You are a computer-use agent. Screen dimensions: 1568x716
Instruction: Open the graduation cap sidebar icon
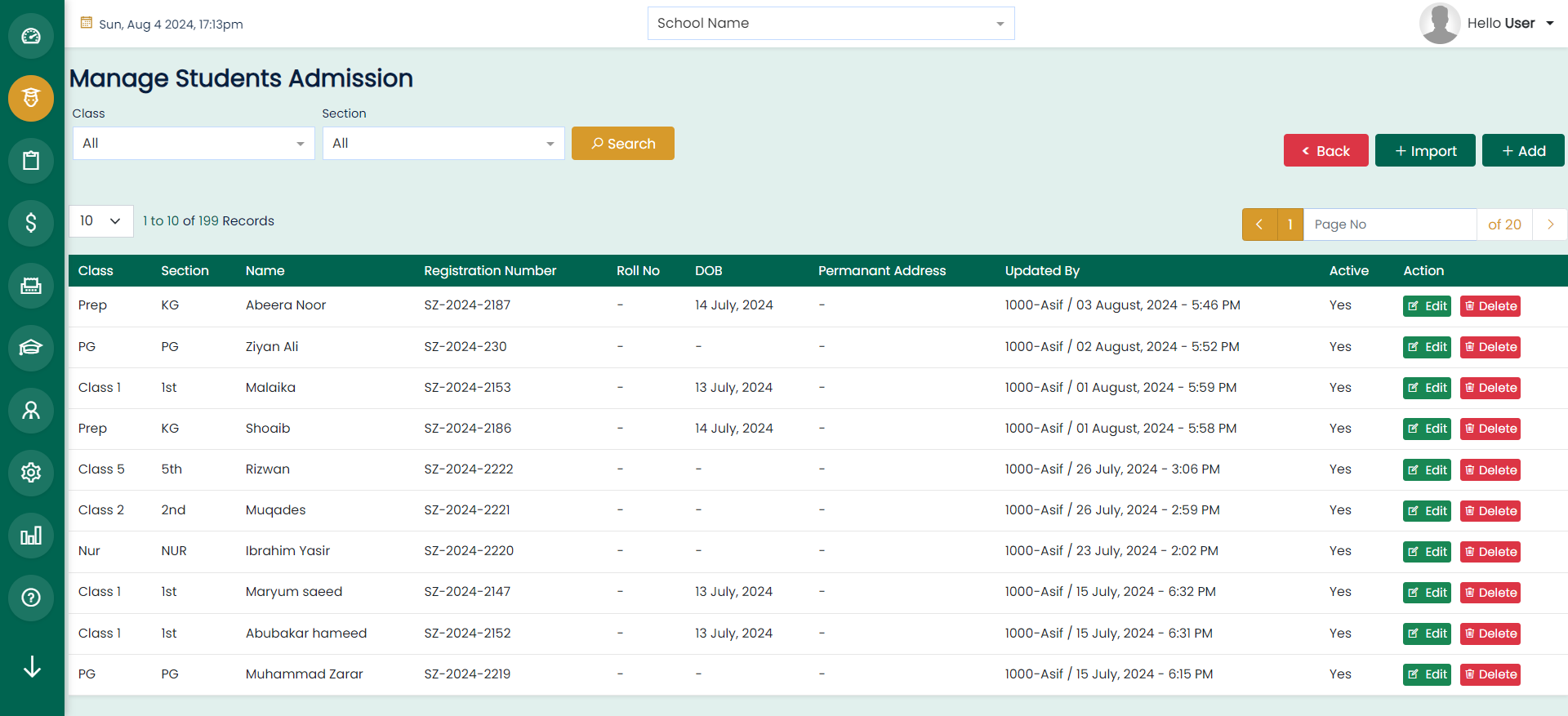pos(31,347)
